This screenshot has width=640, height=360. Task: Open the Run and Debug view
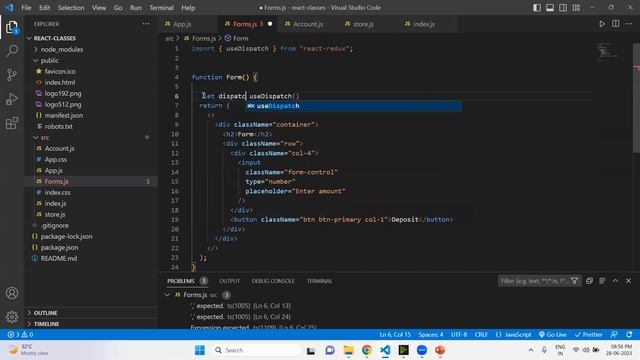pyautogui.click(x=12, y=99)
